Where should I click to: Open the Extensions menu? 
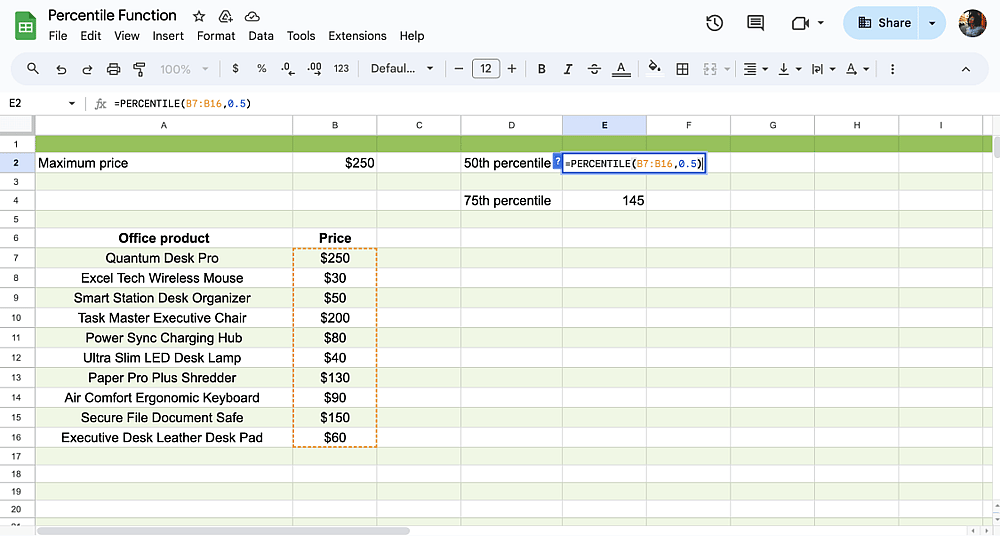[x=357, y=36]
